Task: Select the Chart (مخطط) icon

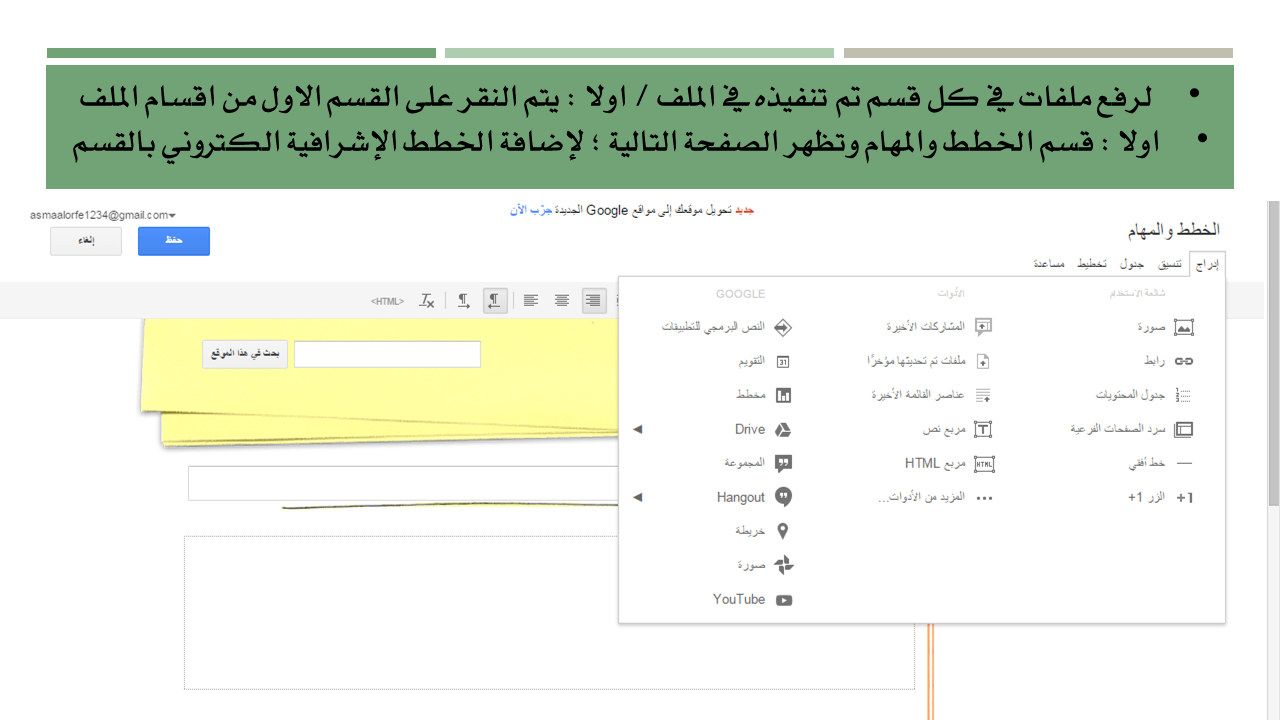Action: pos(784,395)
